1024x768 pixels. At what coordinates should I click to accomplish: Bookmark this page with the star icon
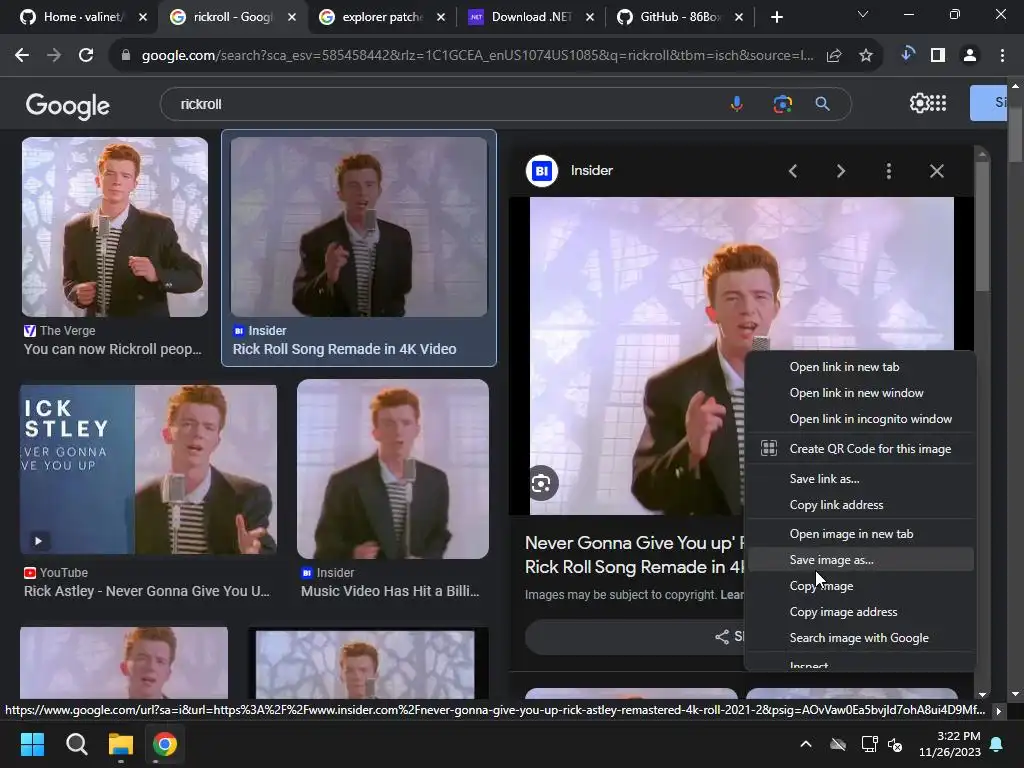pos(865,56)
